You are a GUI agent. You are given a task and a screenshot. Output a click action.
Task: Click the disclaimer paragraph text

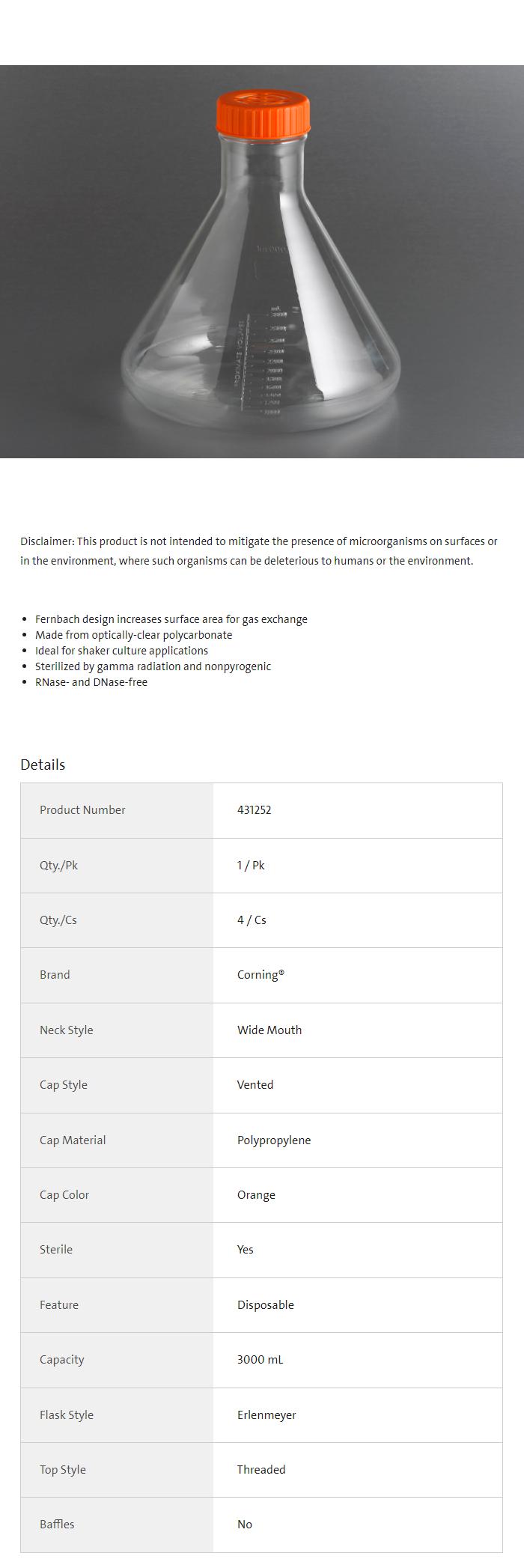[258, 551]
